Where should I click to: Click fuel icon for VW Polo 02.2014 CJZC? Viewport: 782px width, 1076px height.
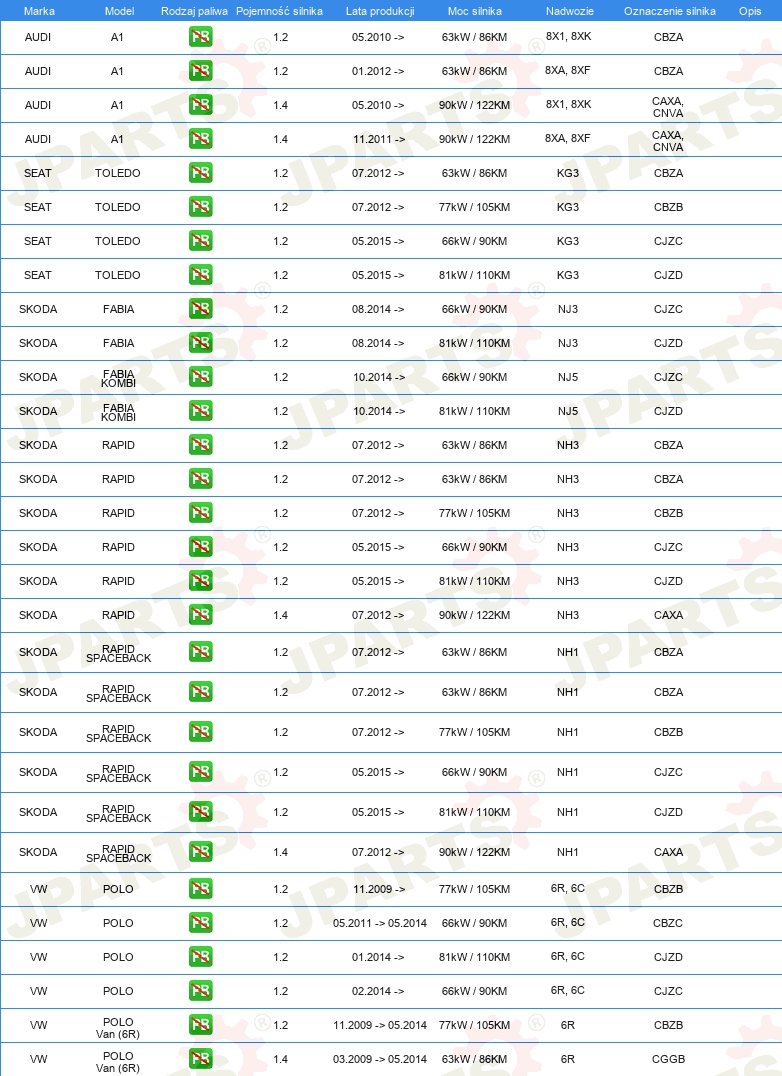click(x=200, y=991)
